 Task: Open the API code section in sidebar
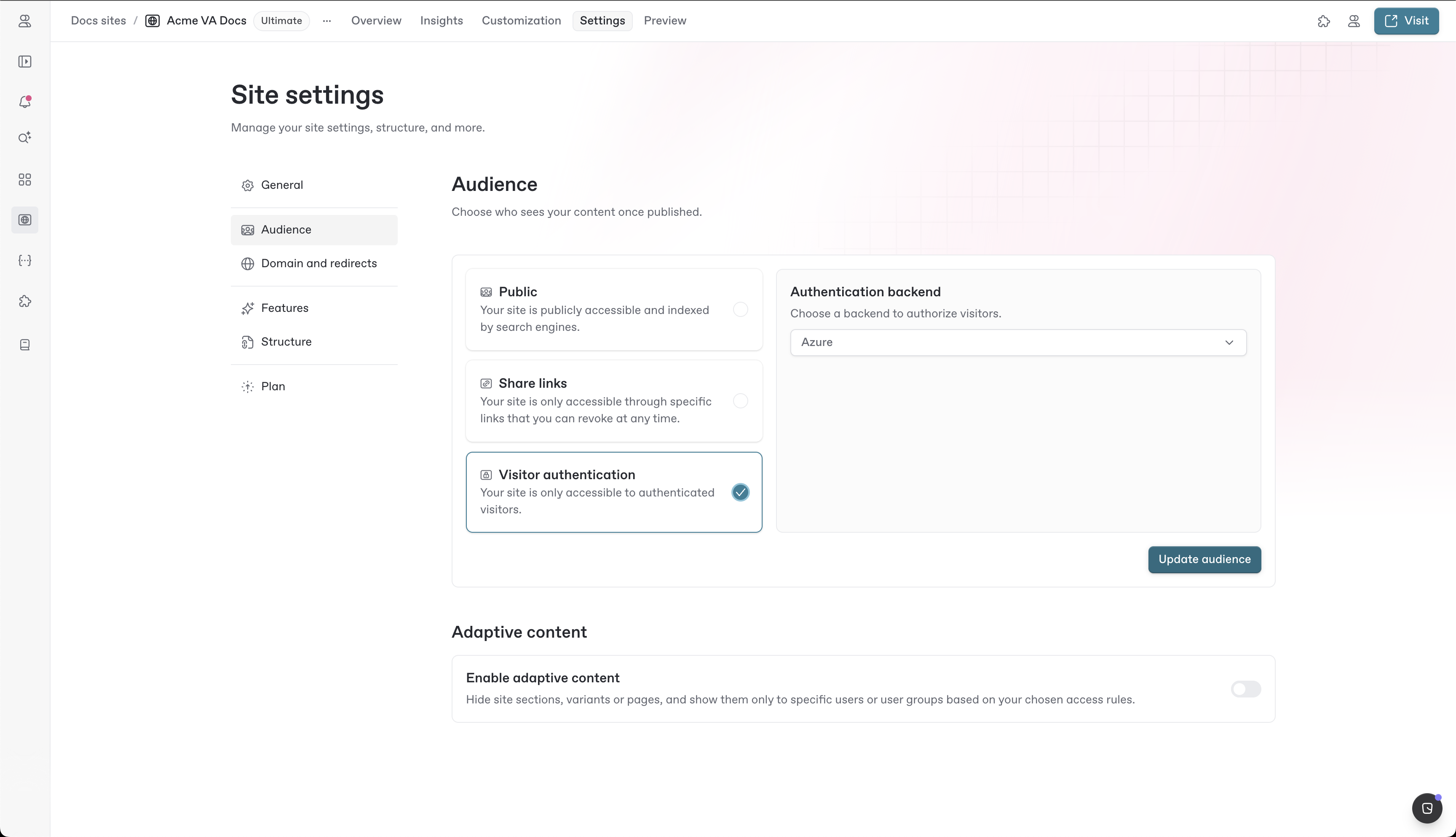click(25, 260)
